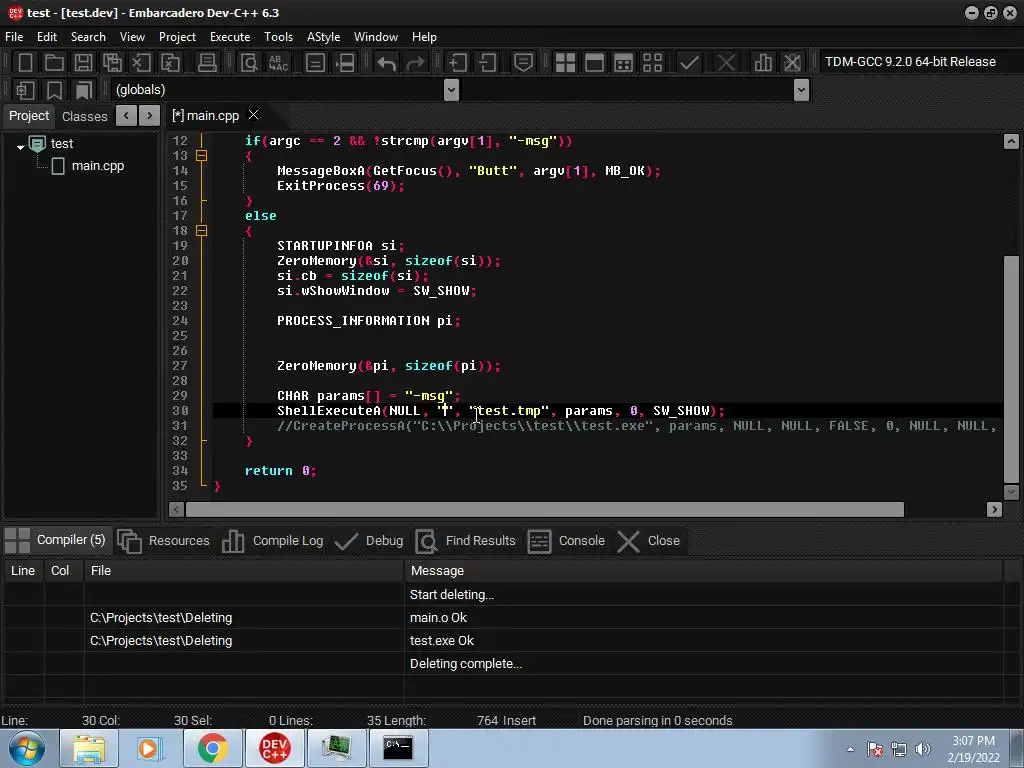The height and width of the screenshot is (768, 1024).
Task: Close the bottom panel via Close tab
Action: tap(648, 541)
